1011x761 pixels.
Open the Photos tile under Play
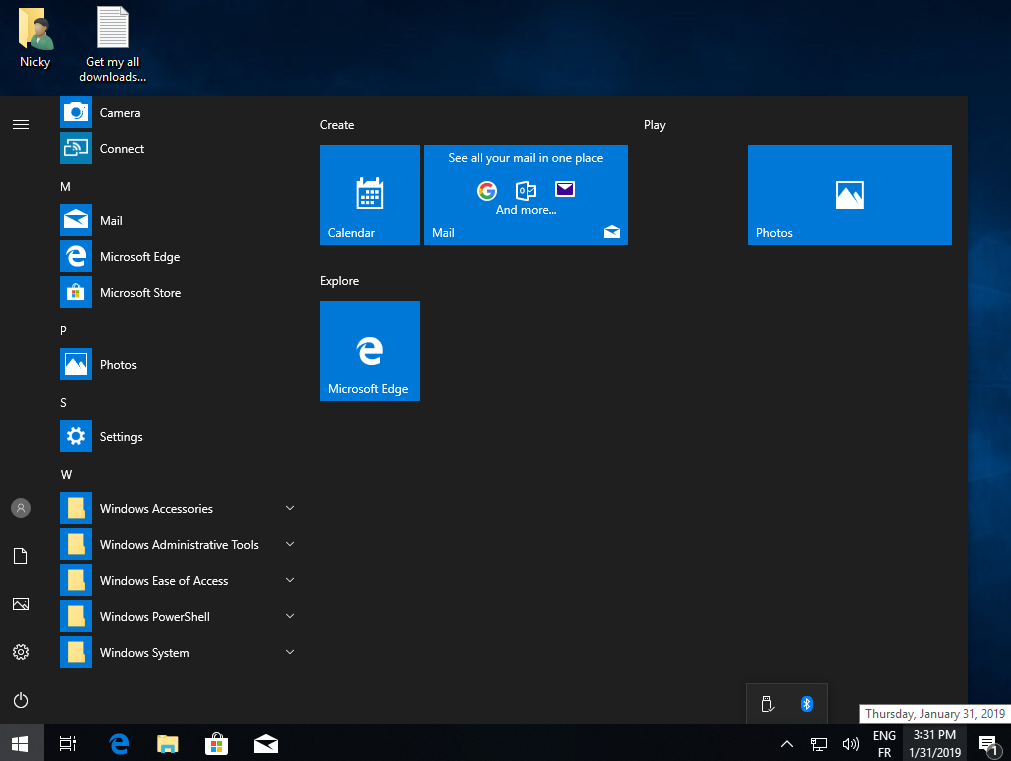[x=849, y=195]
